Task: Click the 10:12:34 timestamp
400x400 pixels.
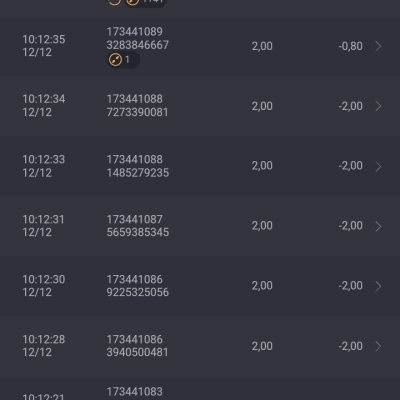Action: (x=44, y=99)
